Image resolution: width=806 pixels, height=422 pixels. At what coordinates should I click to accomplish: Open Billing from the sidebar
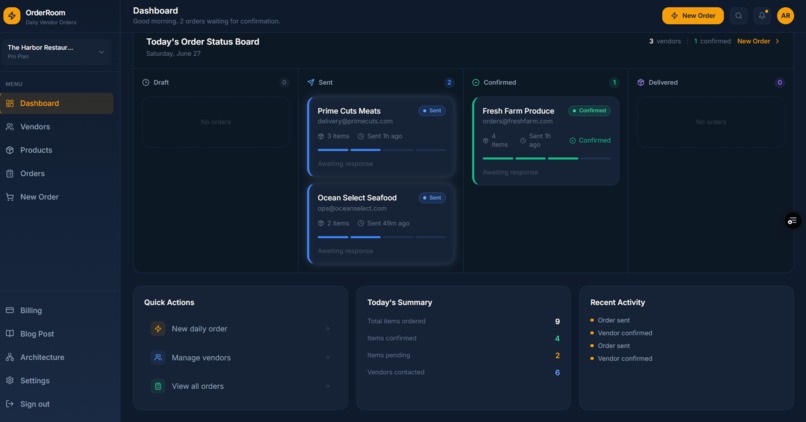pyautogui.click(x=57, y=310)
